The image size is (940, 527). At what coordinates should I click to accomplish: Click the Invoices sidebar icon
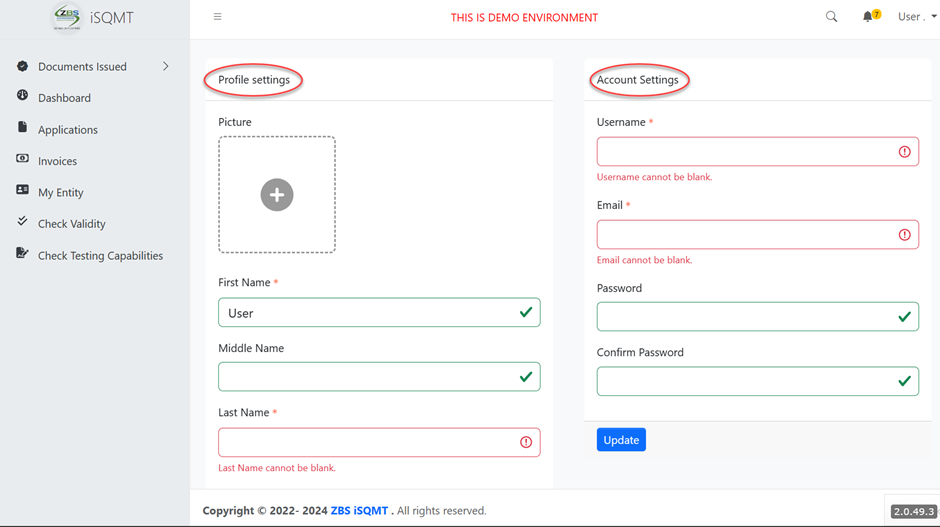[22, 160]
